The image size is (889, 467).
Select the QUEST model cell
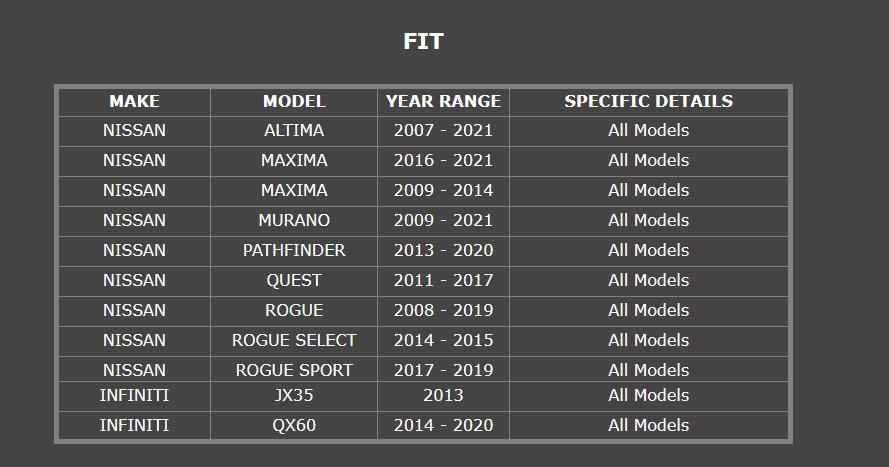294,281
